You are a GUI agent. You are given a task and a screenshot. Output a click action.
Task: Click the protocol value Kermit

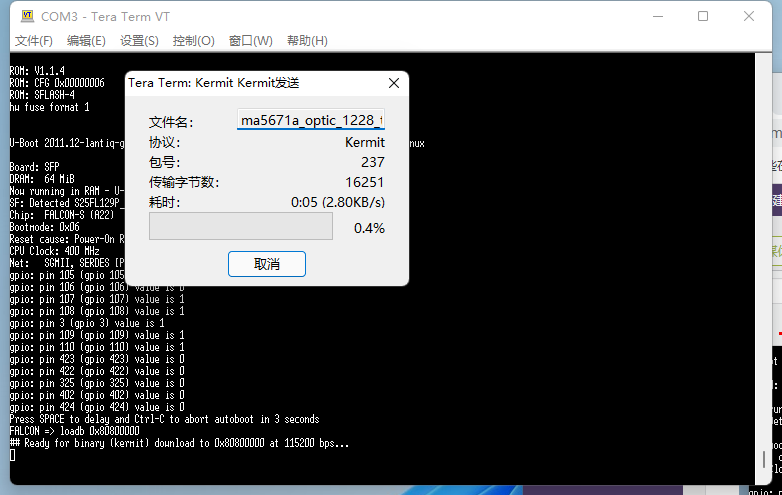coord(365,143)
